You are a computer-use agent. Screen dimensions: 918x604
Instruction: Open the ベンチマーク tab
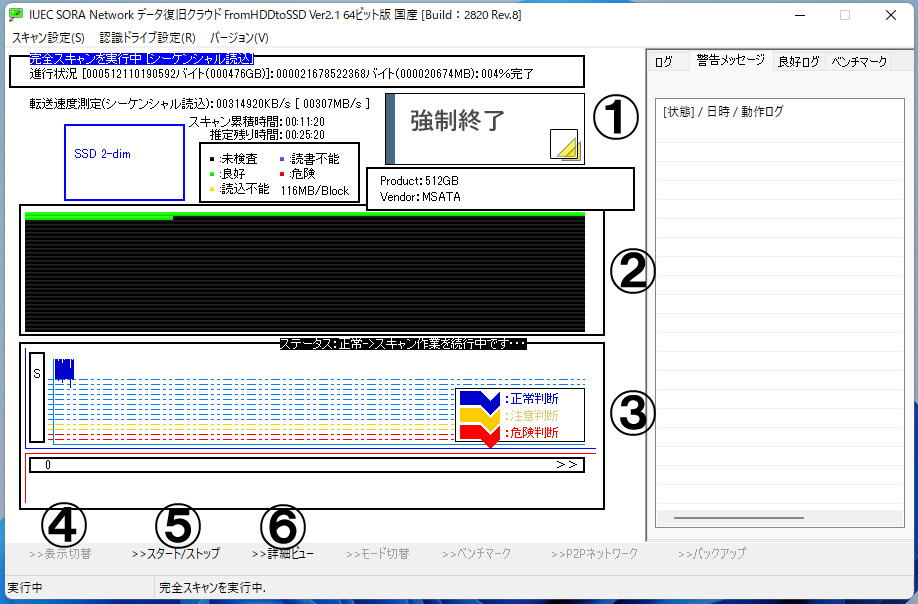pos(859,62)
